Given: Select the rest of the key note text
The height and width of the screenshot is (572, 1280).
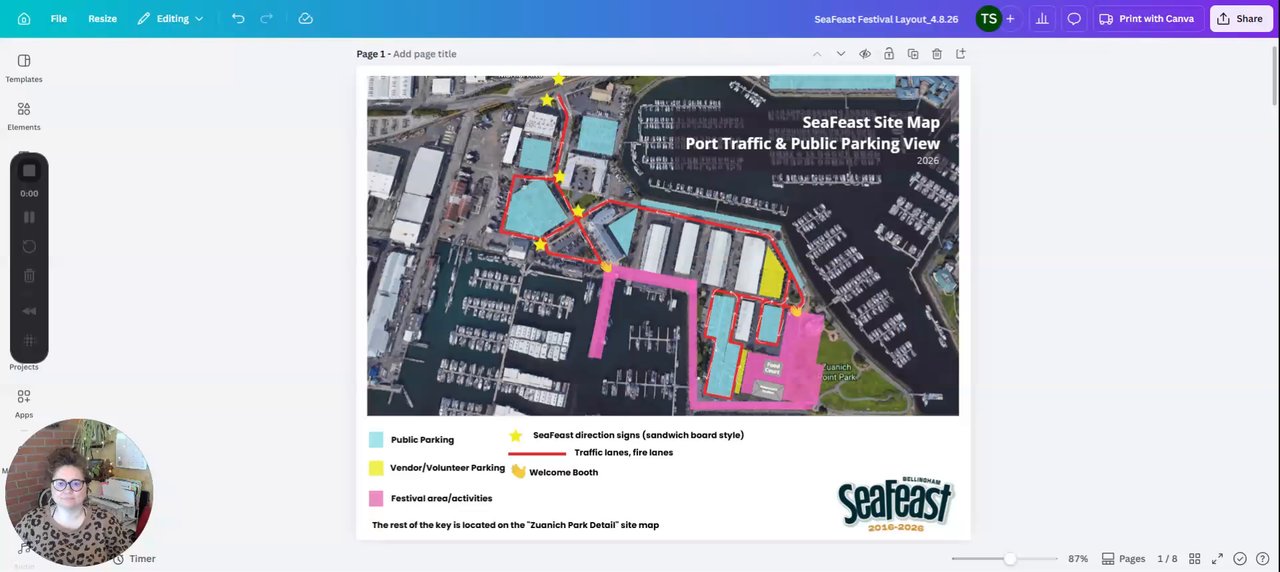Looking at the screenshot, I should click(x=515, y=525).
